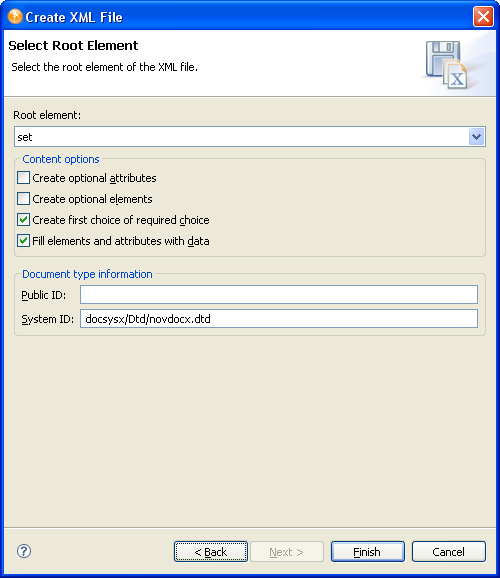Click the Document type information group label

[87, 274]
